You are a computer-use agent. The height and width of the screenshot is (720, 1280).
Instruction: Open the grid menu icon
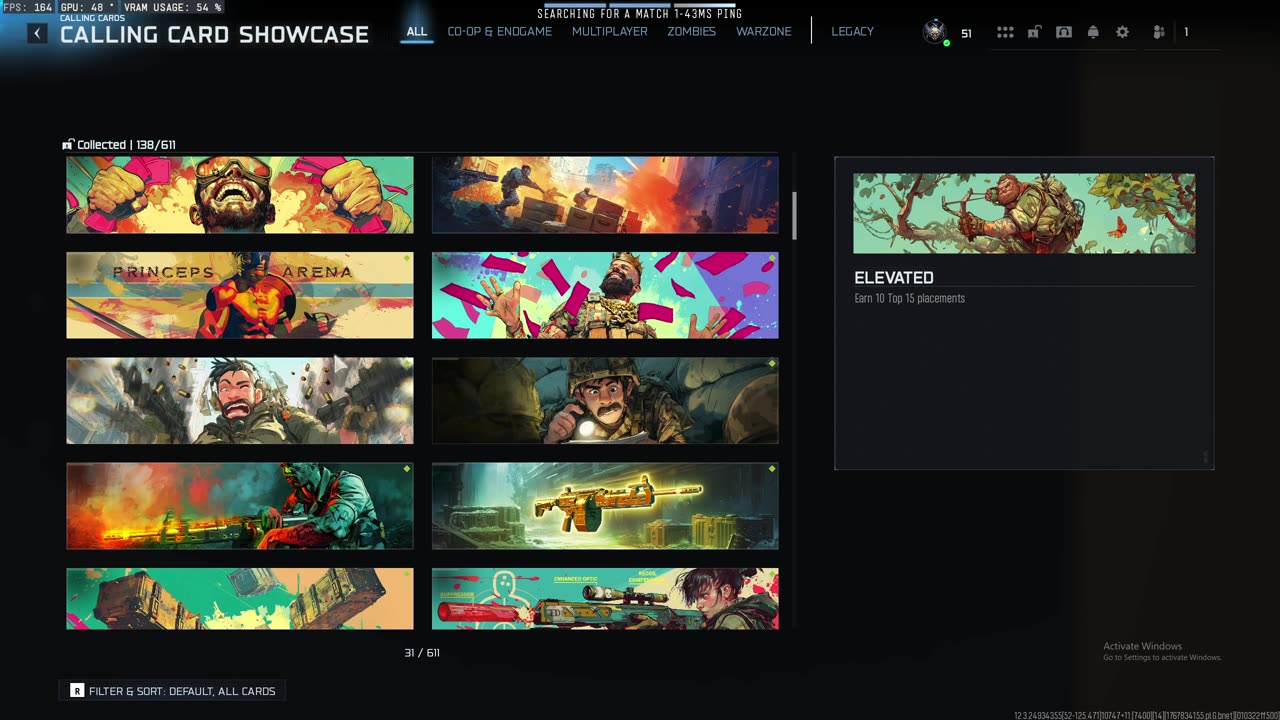click(1005, 32)
